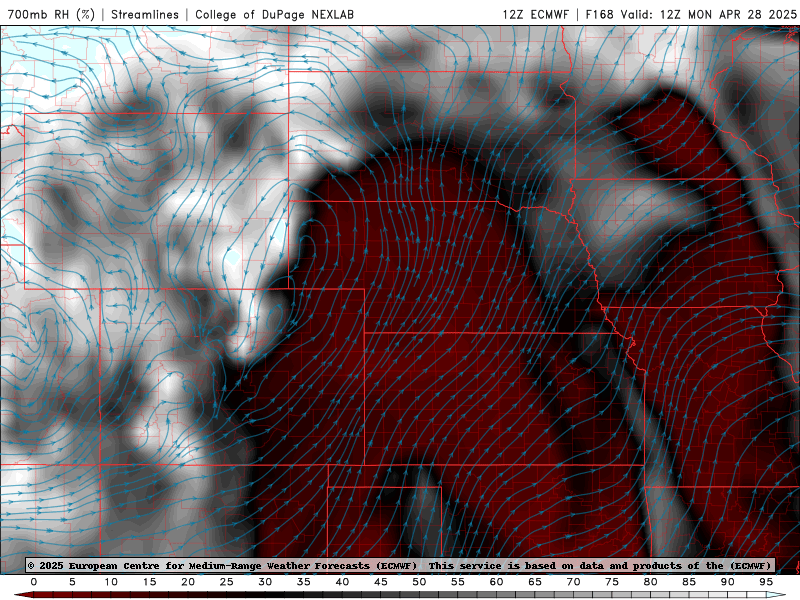Click the "75" value on the legend

[x=612, y=582]
